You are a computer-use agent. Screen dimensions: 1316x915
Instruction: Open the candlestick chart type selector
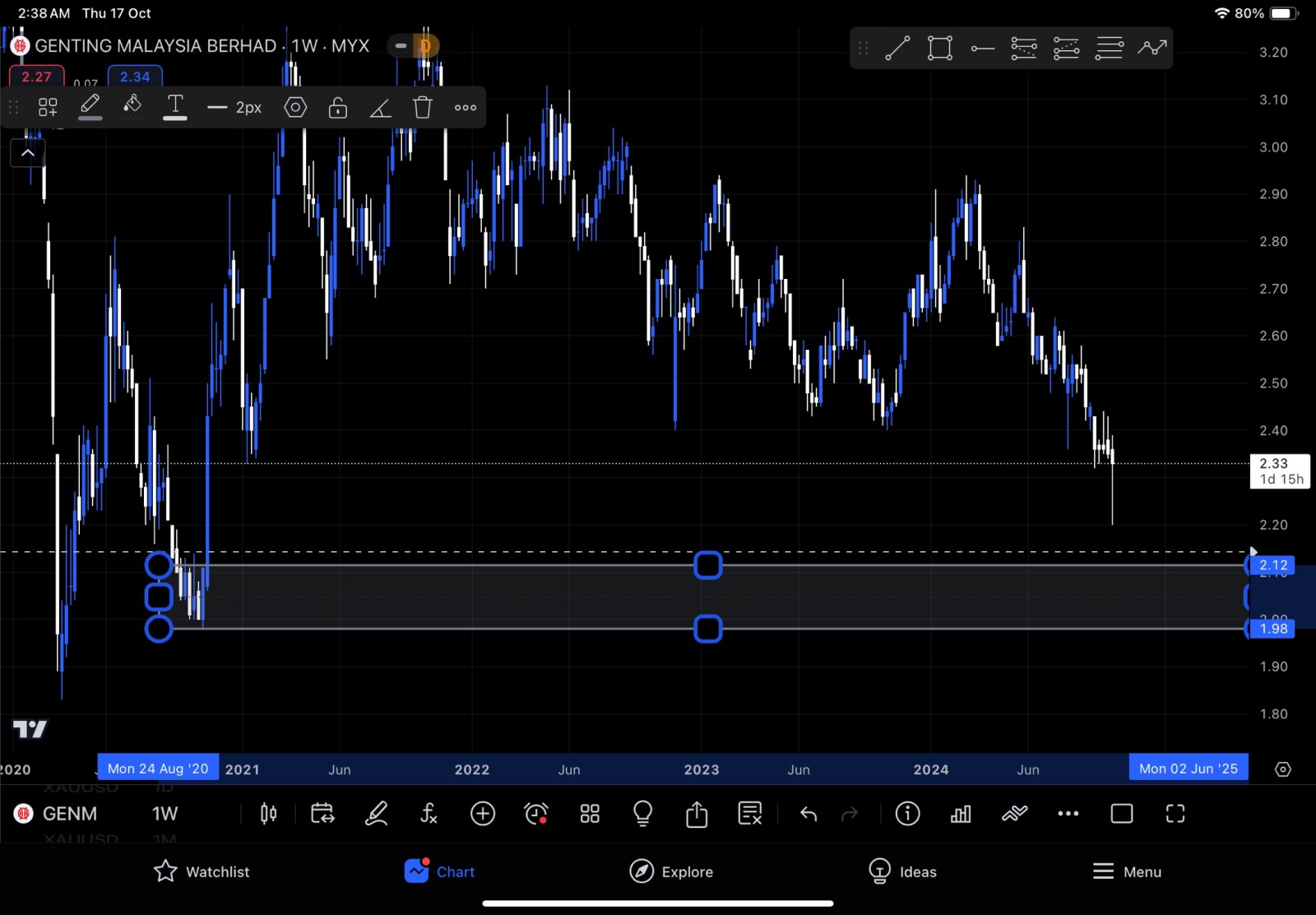click(x=268, y=814)
